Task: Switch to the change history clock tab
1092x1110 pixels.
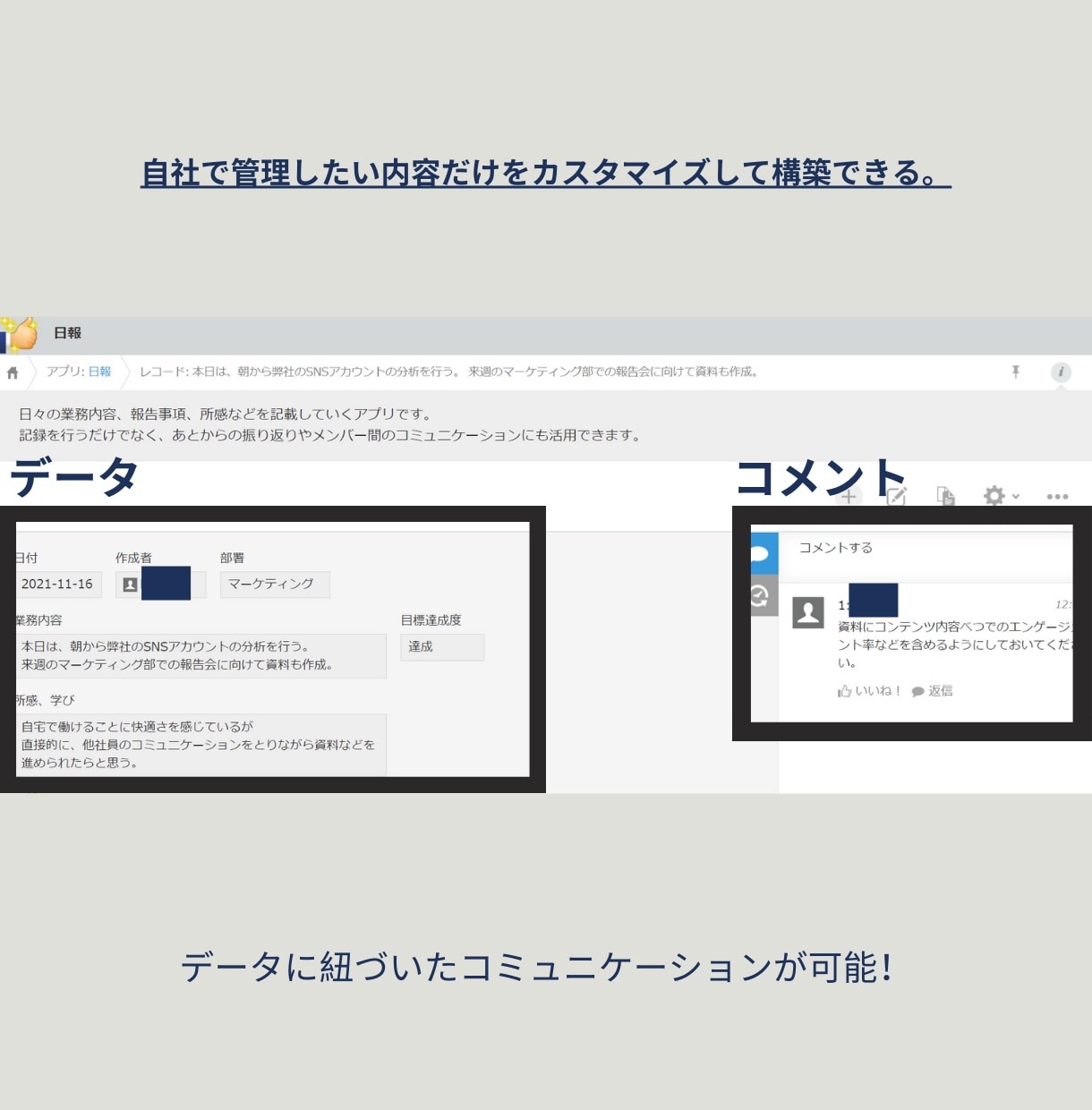Action: point(764,596)
